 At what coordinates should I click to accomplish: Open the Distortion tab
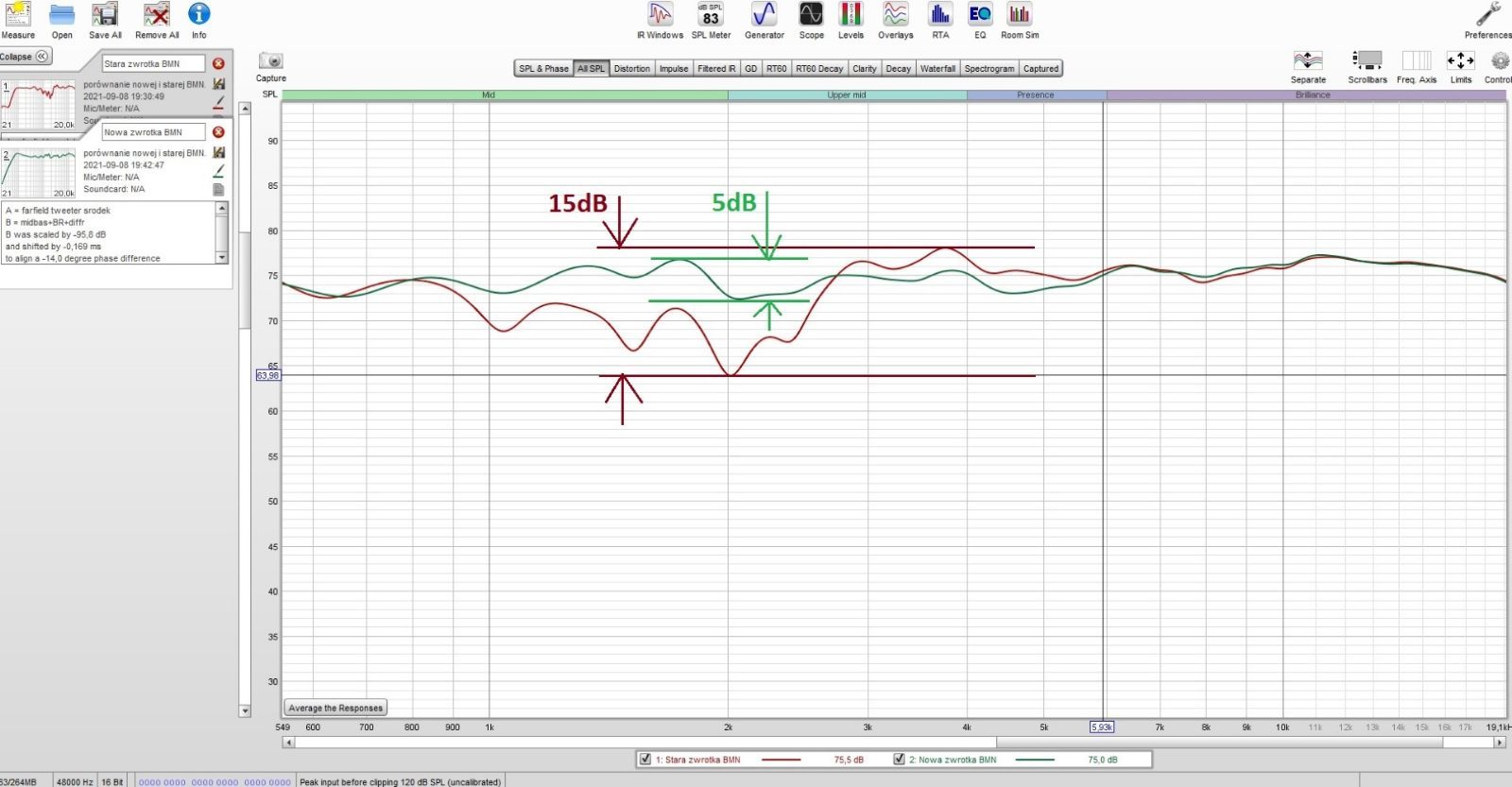[631, 68]
